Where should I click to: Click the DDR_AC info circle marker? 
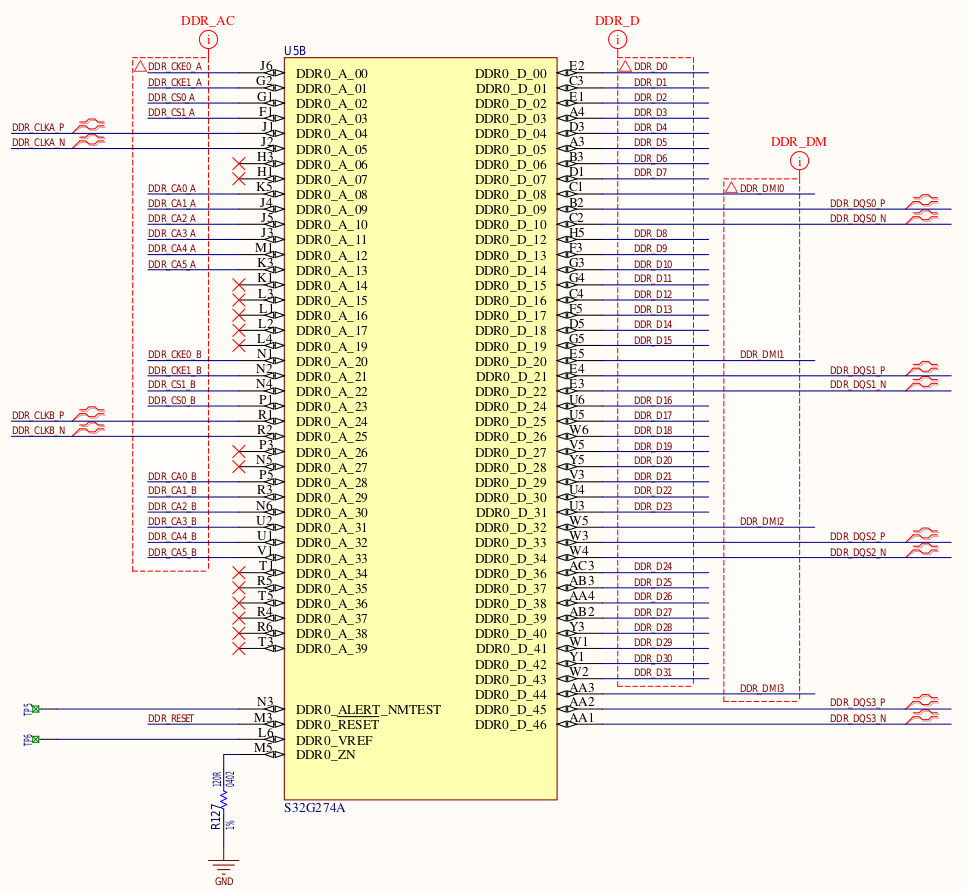pyautogui.click(x=208, y=40)
